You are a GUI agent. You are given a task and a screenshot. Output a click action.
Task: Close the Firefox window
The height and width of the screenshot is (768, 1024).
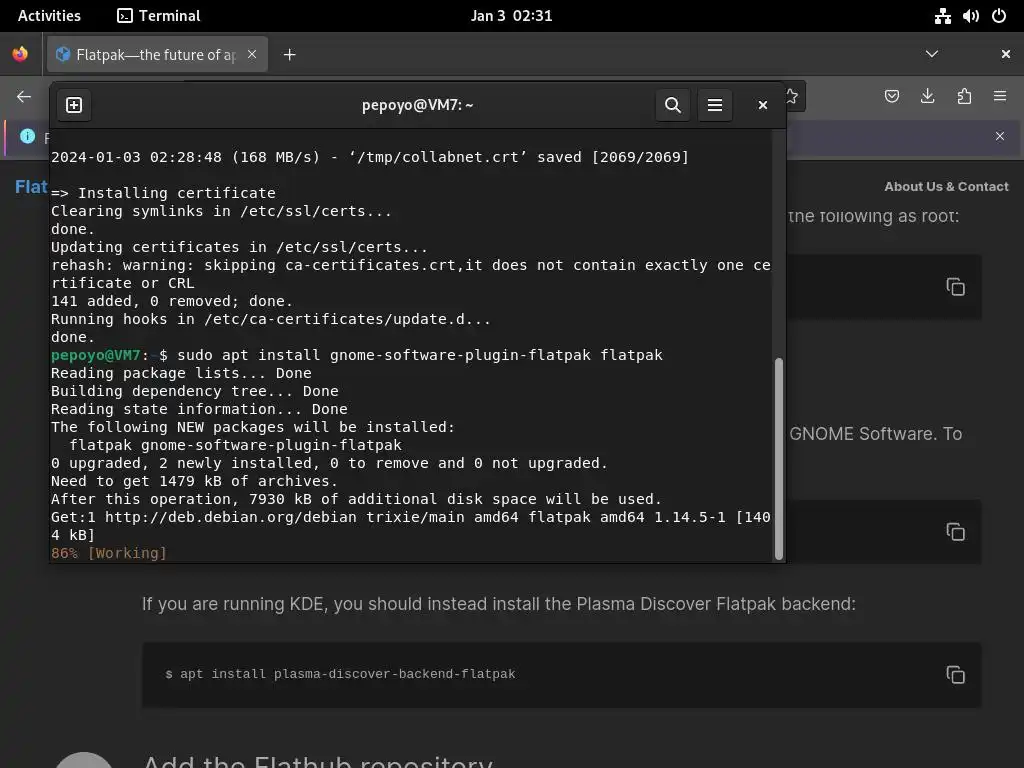1006,54
